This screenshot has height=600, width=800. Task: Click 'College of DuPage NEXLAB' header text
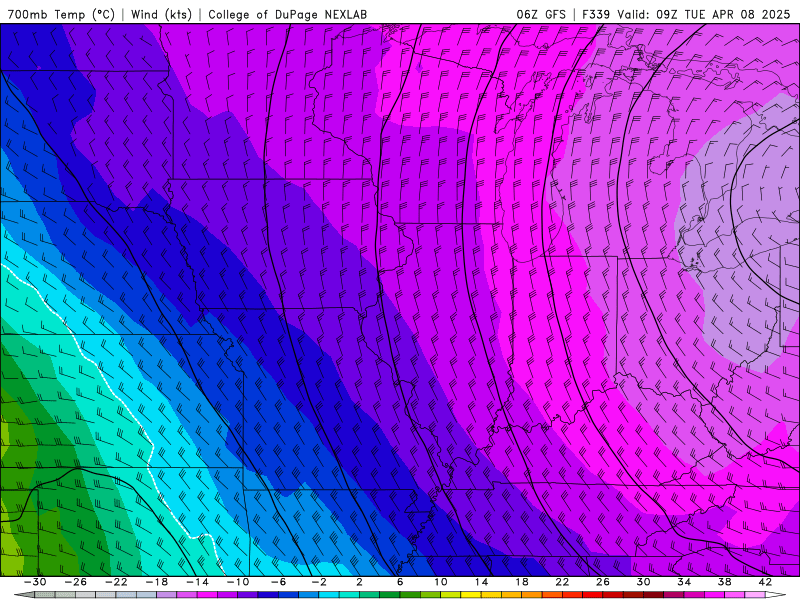pyautogui.click(x=287, y=14)
